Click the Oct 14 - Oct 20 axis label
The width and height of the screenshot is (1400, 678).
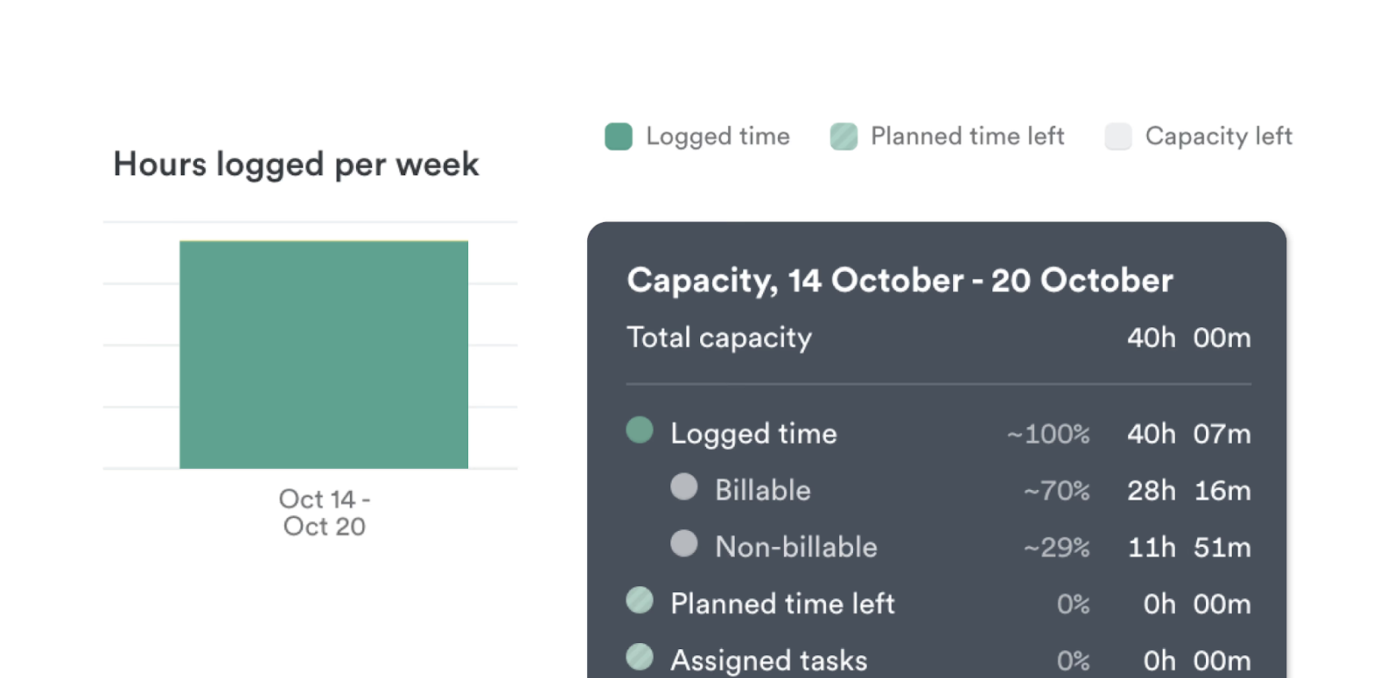tap(324, 512)
